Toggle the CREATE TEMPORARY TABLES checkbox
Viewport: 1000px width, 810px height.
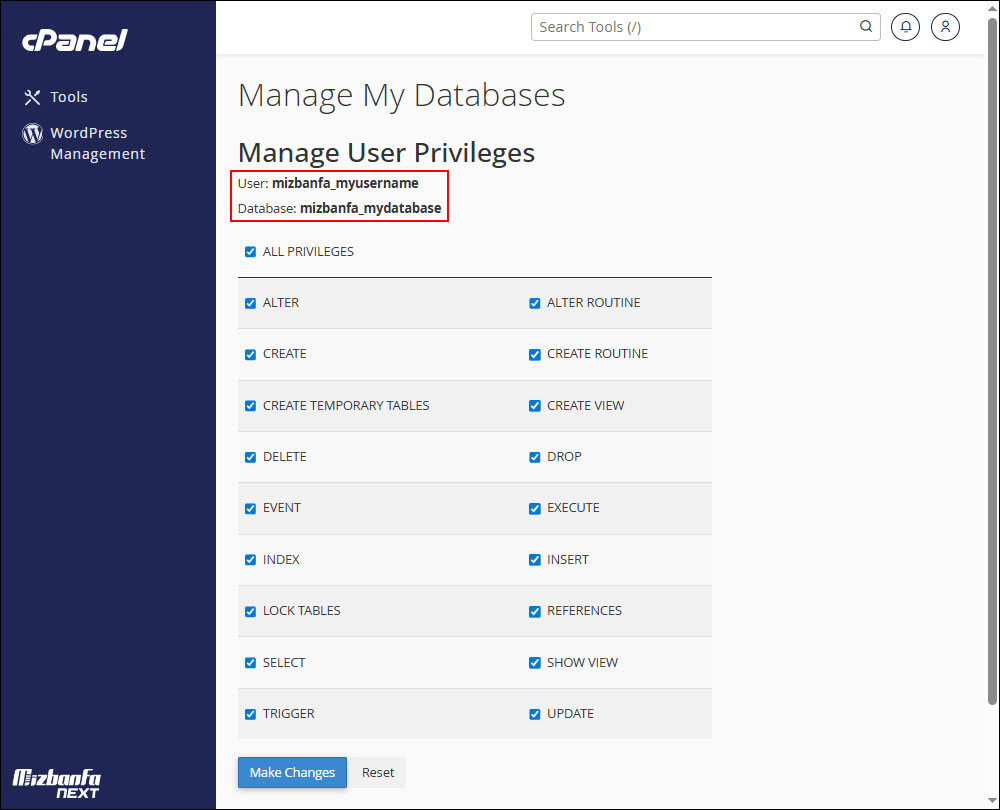[x=250, y=406]
